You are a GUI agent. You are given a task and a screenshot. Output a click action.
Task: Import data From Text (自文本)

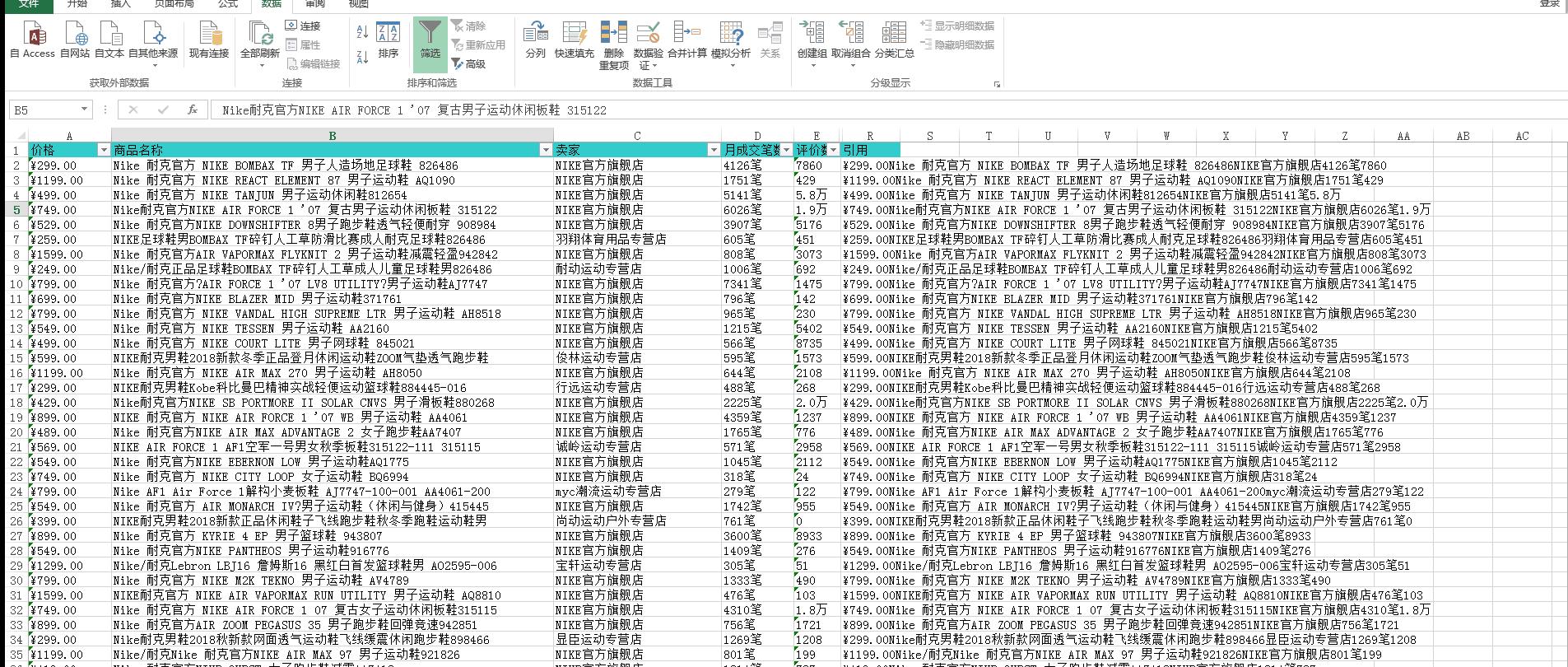click(109, 40)
